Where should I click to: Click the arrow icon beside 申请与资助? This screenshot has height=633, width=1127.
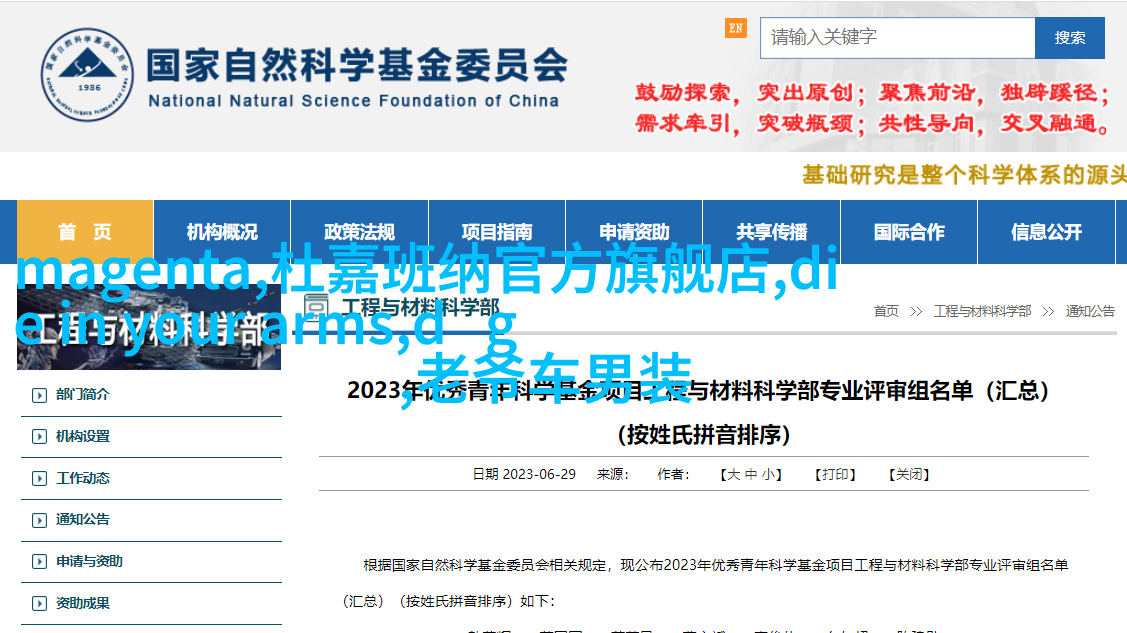point(40,562)
